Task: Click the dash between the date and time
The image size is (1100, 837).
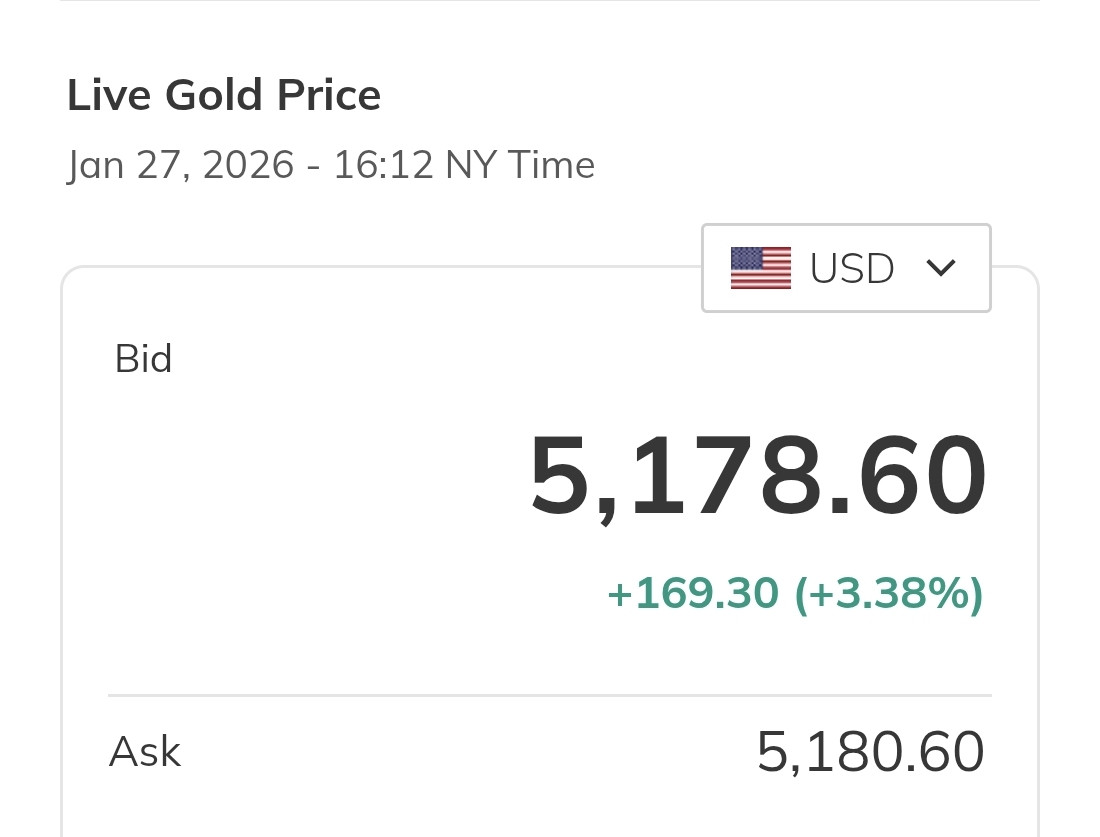Action: [x=313, y=166]
